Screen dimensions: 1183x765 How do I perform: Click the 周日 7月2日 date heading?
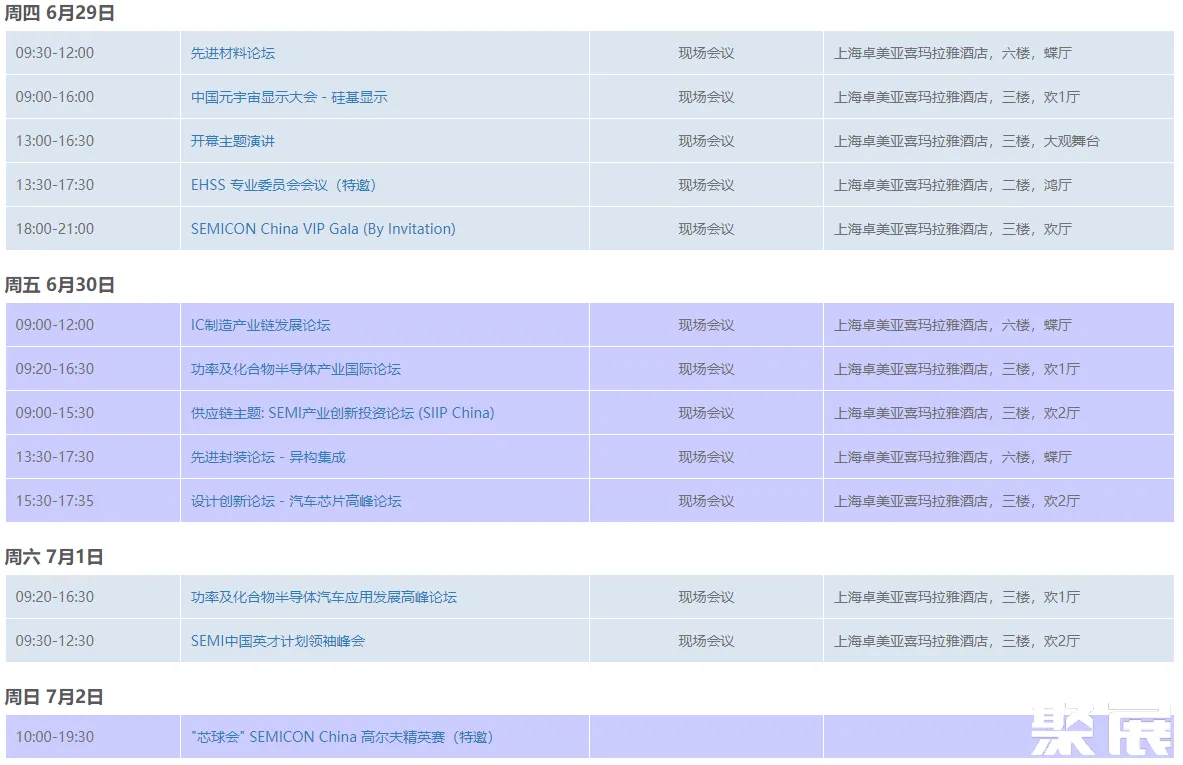tap(54, 697)
